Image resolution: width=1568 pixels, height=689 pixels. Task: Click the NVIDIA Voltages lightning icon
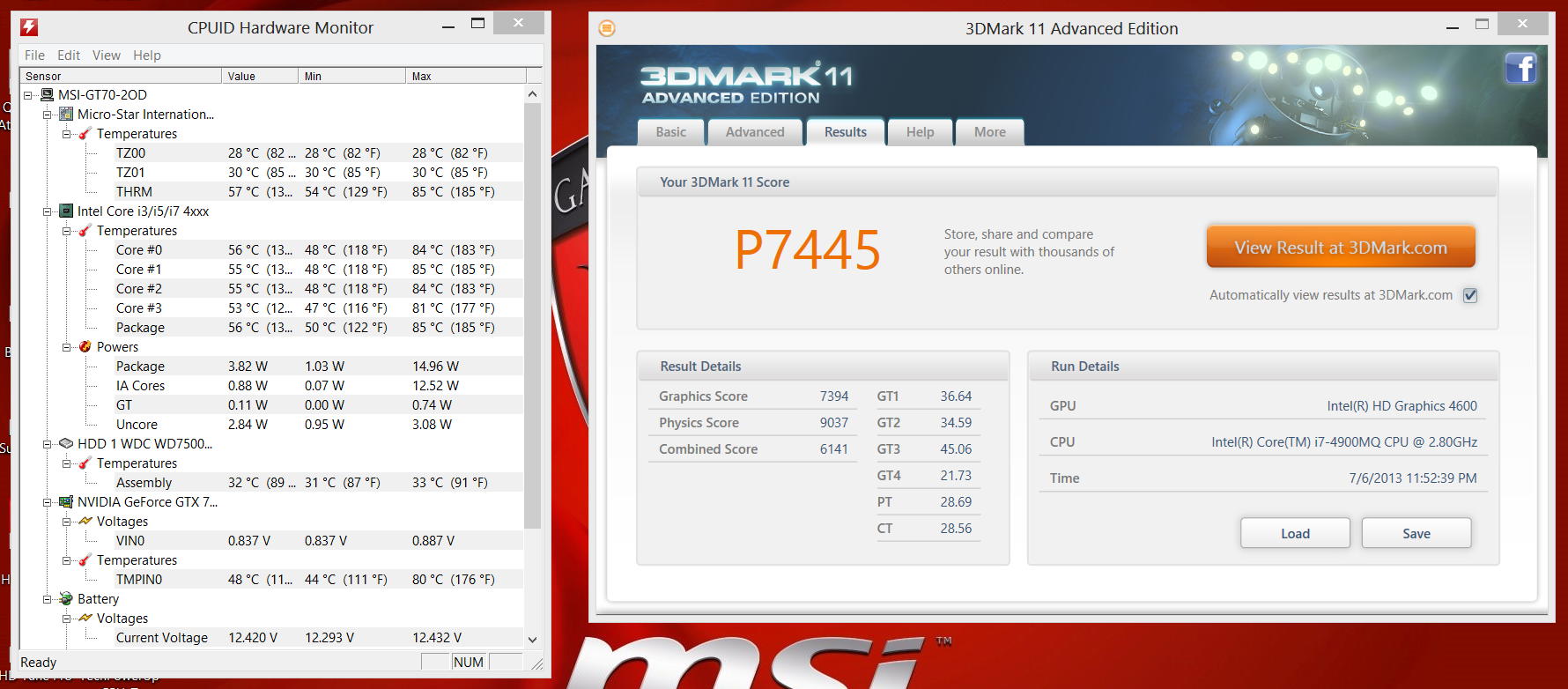click(x=85, y=521)
